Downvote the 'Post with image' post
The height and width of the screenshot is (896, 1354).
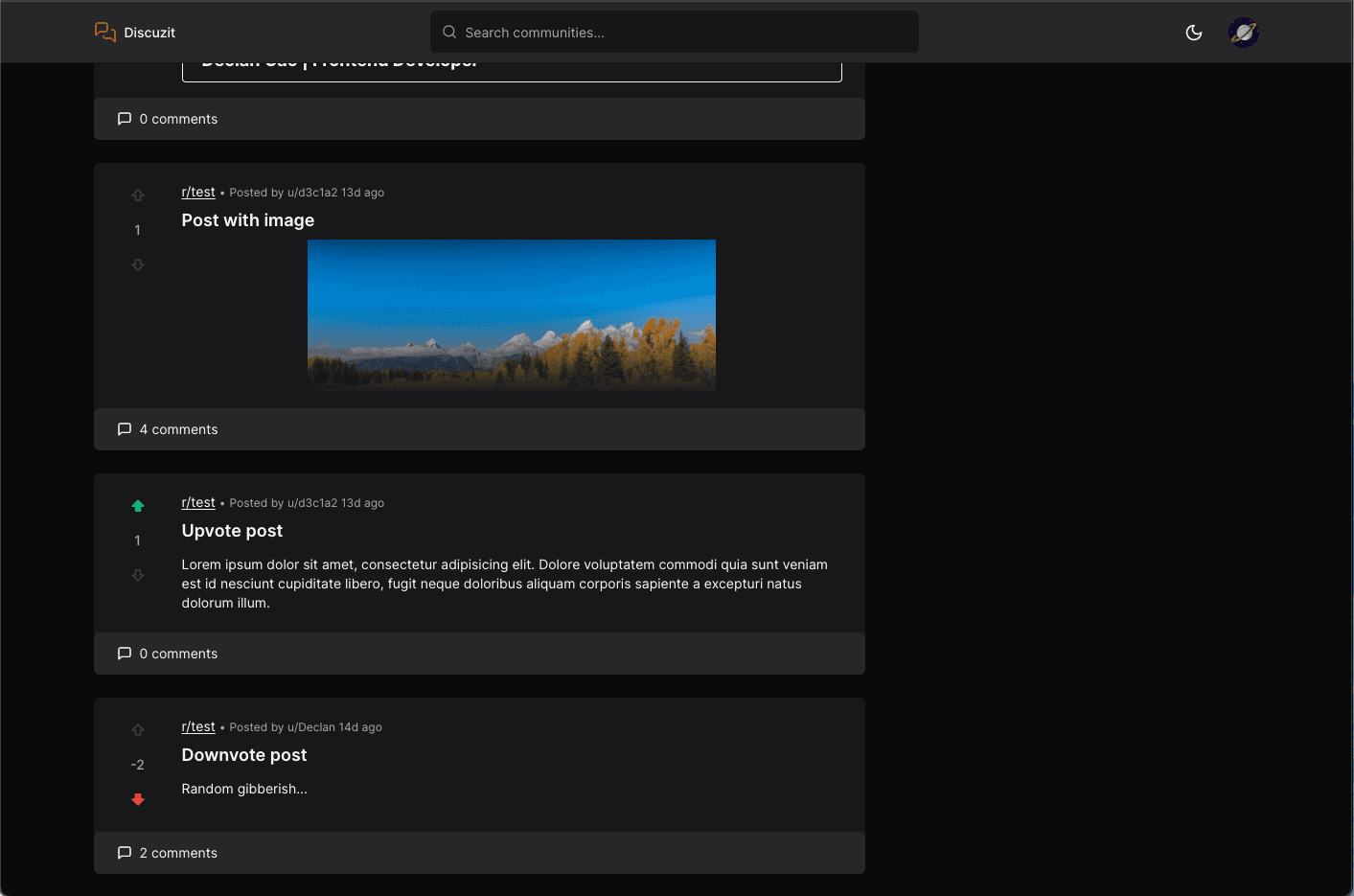pyautogui.click(x=138, y=264)
